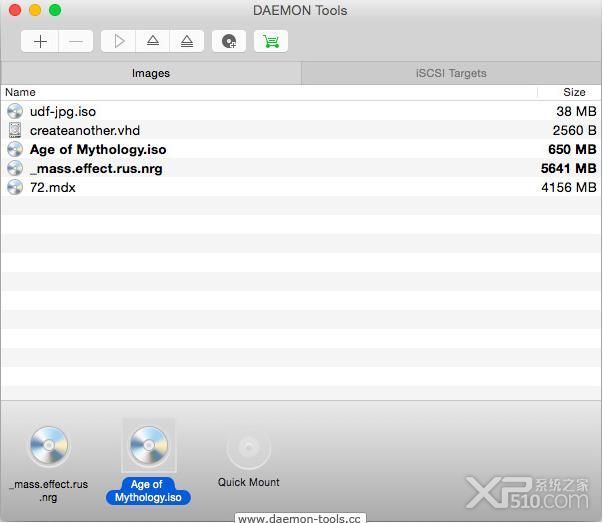Minimize the window with the yellow button
The image size is (603, 523).
tap(35, 10)
